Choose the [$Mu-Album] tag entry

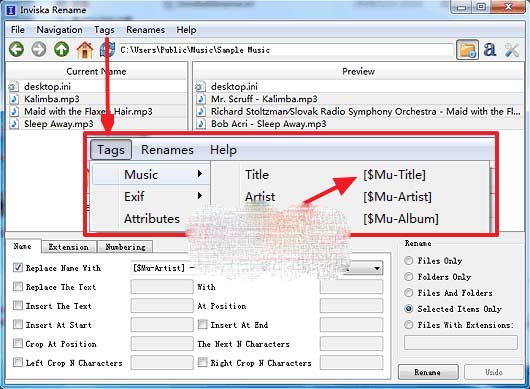pyautogui.click(x=401, y=219)
